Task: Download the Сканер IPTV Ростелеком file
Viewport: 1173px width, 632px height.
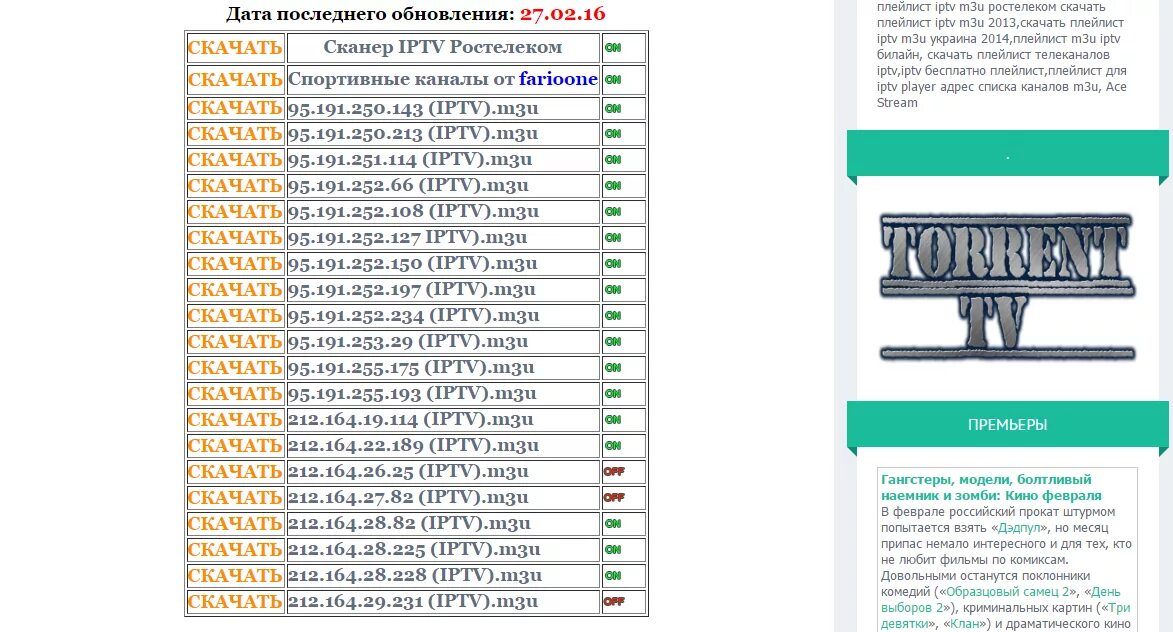Action: 235,48
